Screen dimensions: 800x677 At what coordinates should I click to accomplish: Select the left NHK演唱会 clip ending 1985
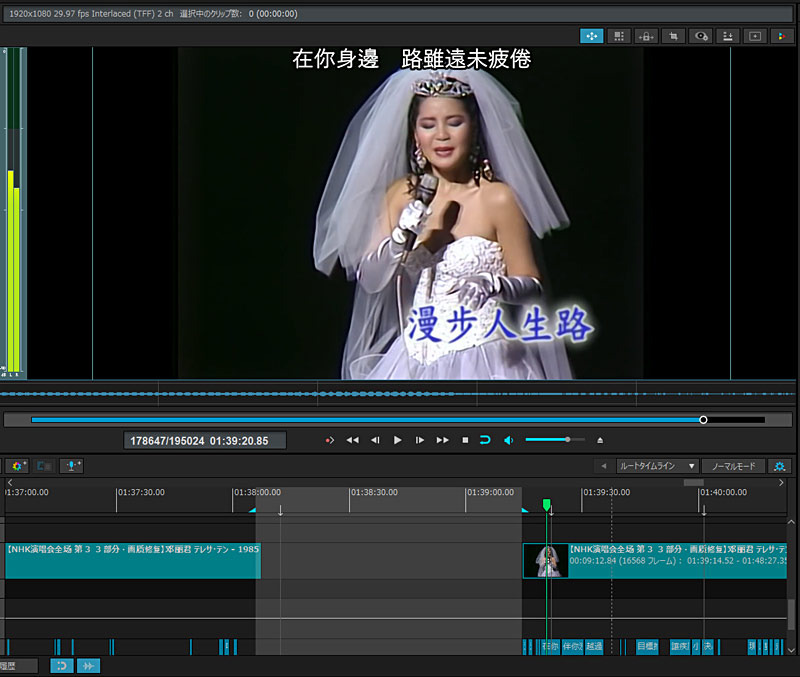click(133, 561)
